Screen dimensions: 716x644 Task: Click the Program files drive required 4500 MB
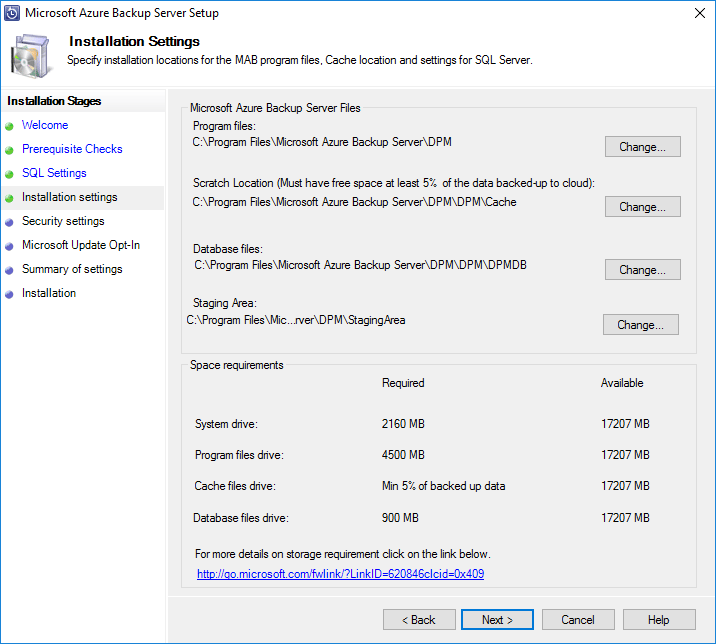click(403, 455)
